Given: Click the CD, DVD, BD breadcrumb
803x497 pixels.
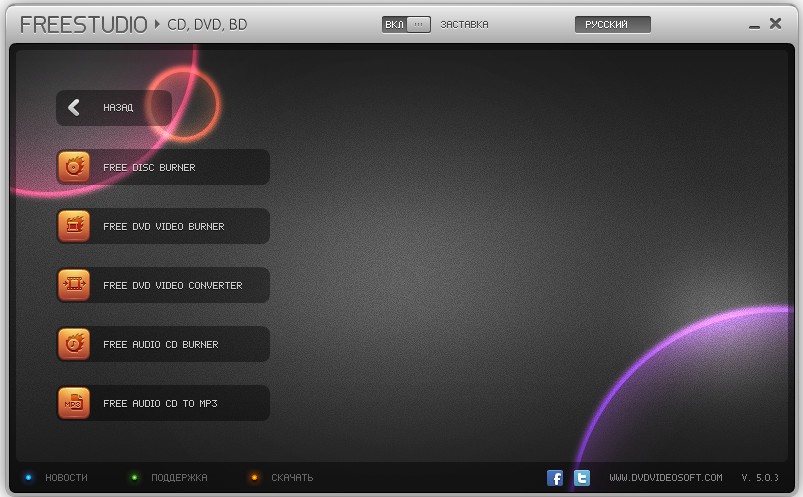Looking at the screenshot, I should coord(207,25).
